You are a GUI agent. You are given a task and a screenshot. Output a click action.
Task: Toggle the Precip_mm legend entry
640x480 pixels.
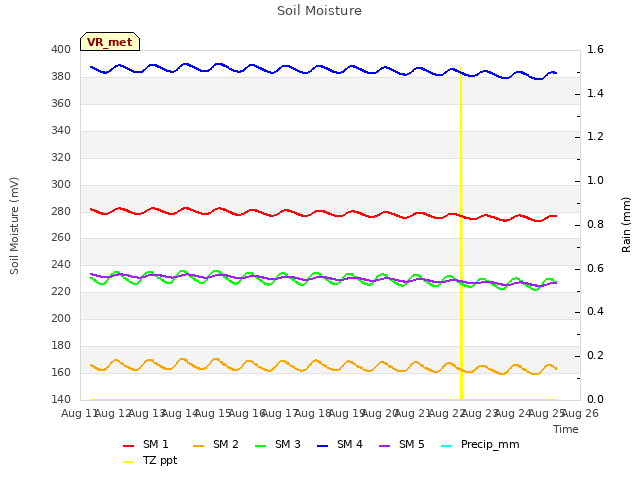[x=480, y=444]
